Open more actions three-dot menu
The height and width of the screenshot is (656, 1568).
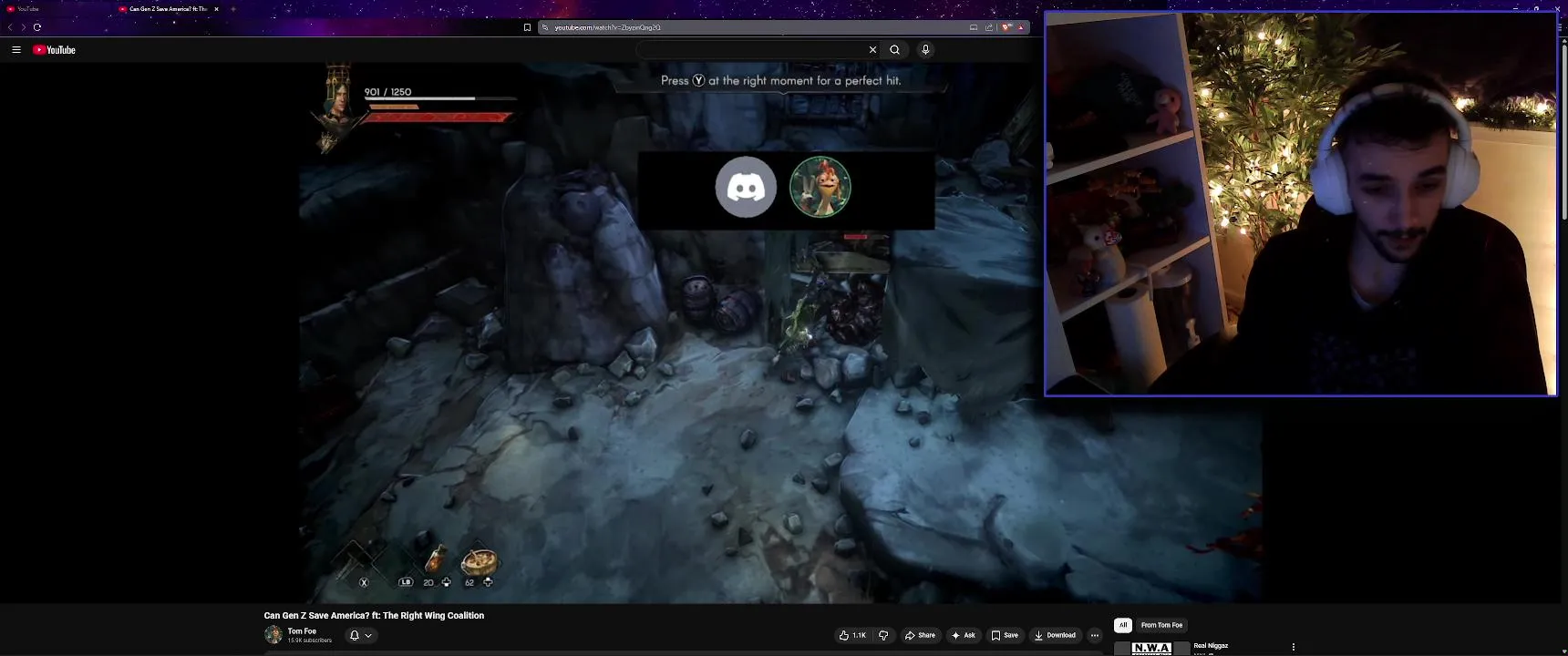[1095, 636]
